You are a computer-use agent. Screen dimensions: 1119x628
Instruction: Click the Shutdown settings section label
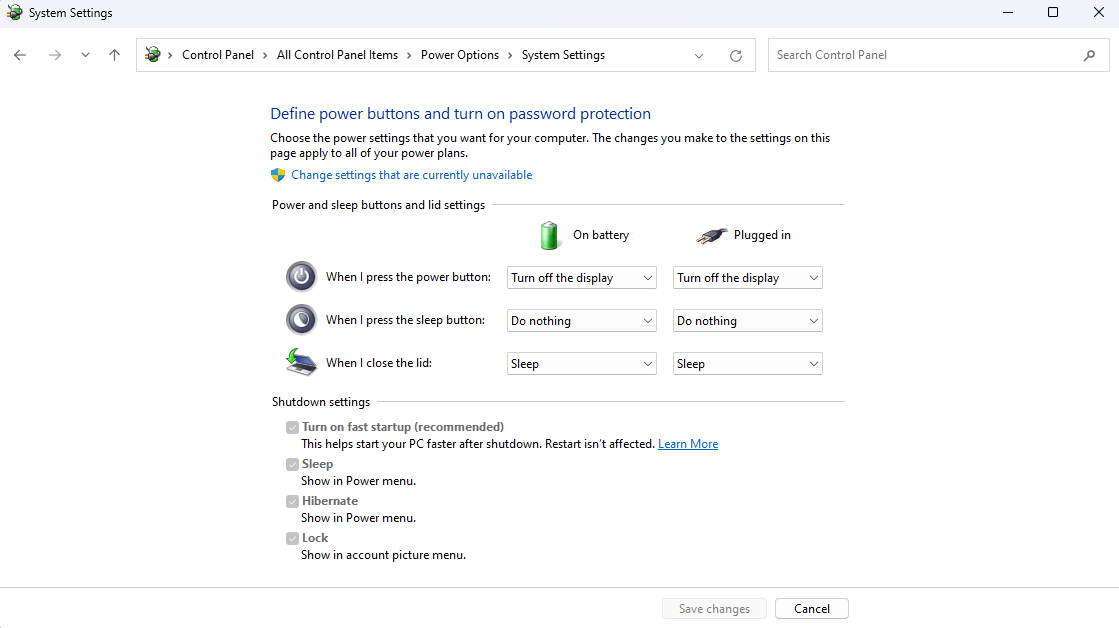321,402
